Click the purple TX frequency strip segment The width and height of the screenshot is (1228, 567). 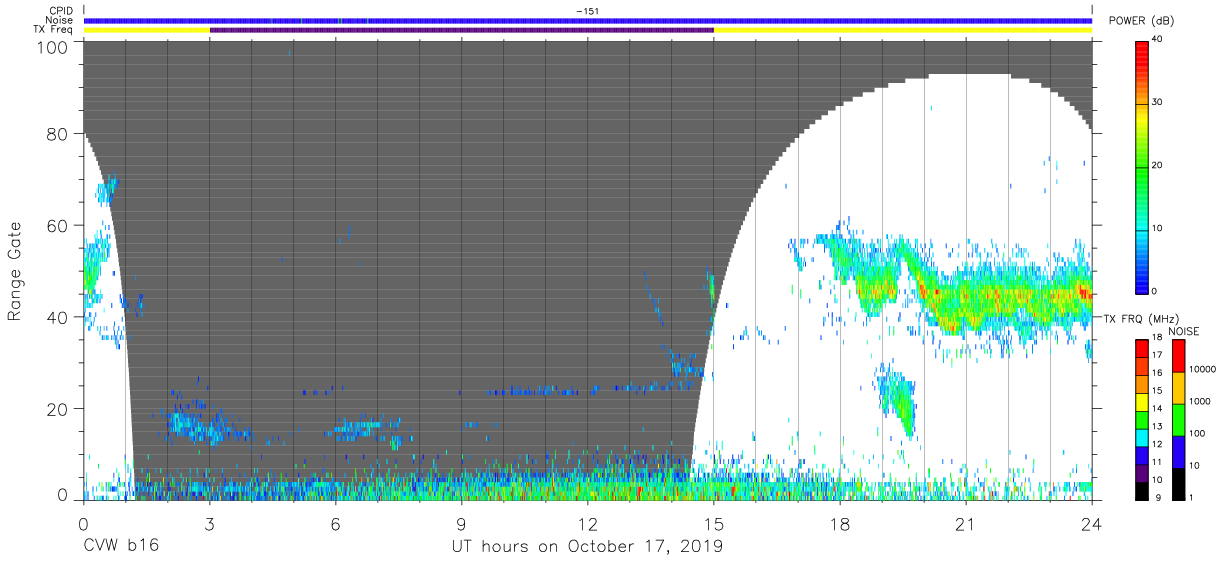(x=462, y=30)
